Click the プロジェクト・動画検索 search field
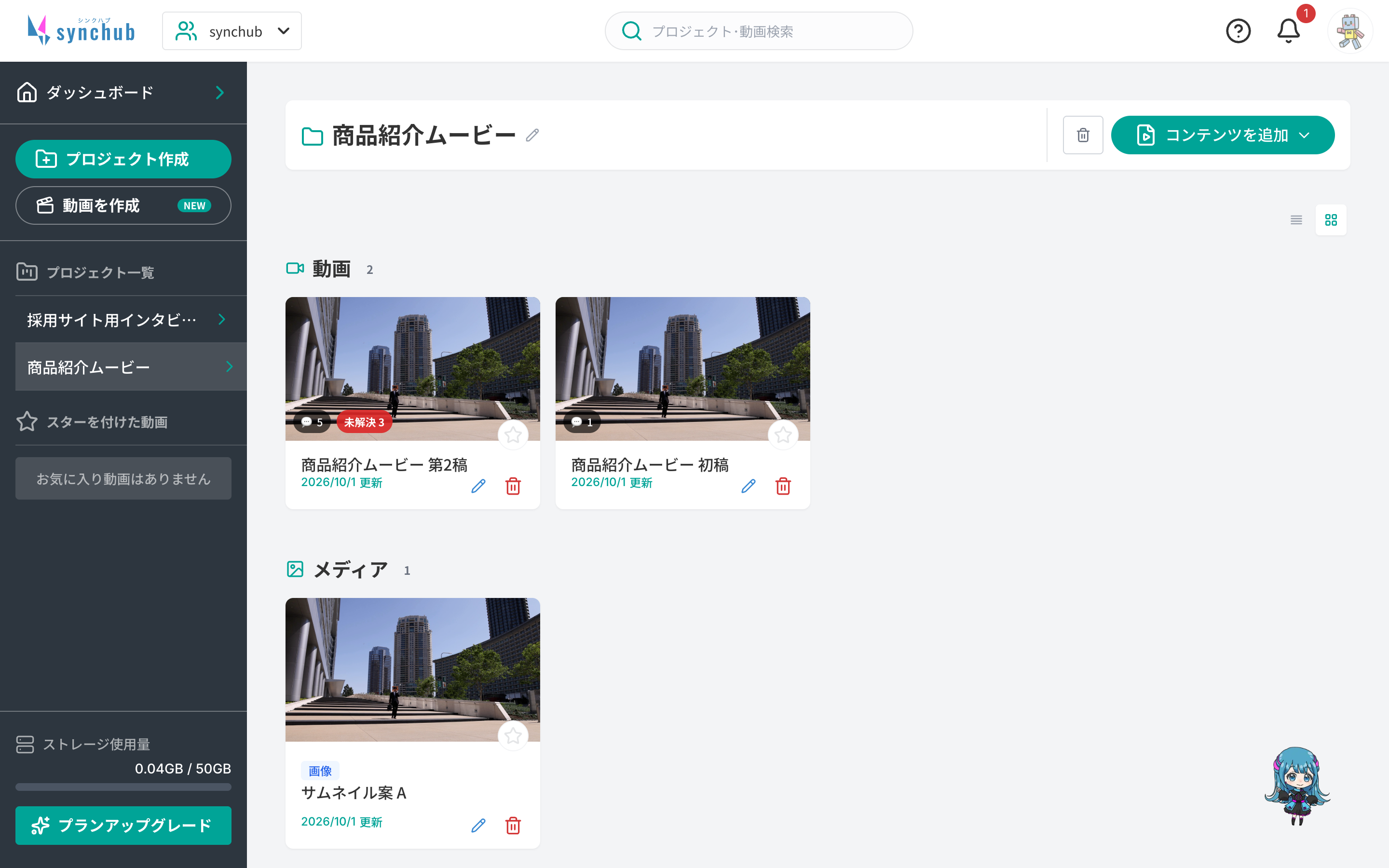 click(759, 31)
